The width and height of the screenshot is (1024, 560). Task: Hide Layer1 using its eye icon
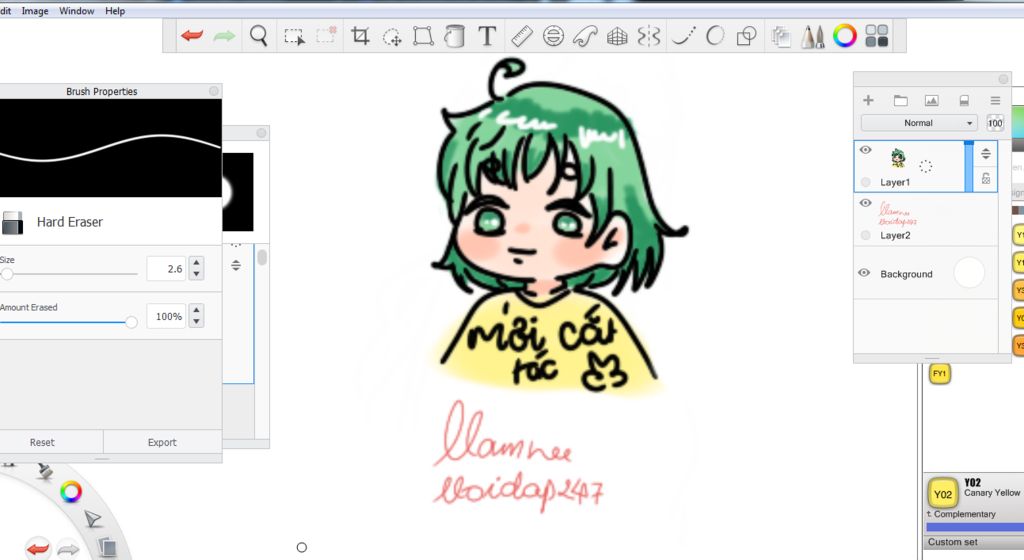click(x=865, y=149)
